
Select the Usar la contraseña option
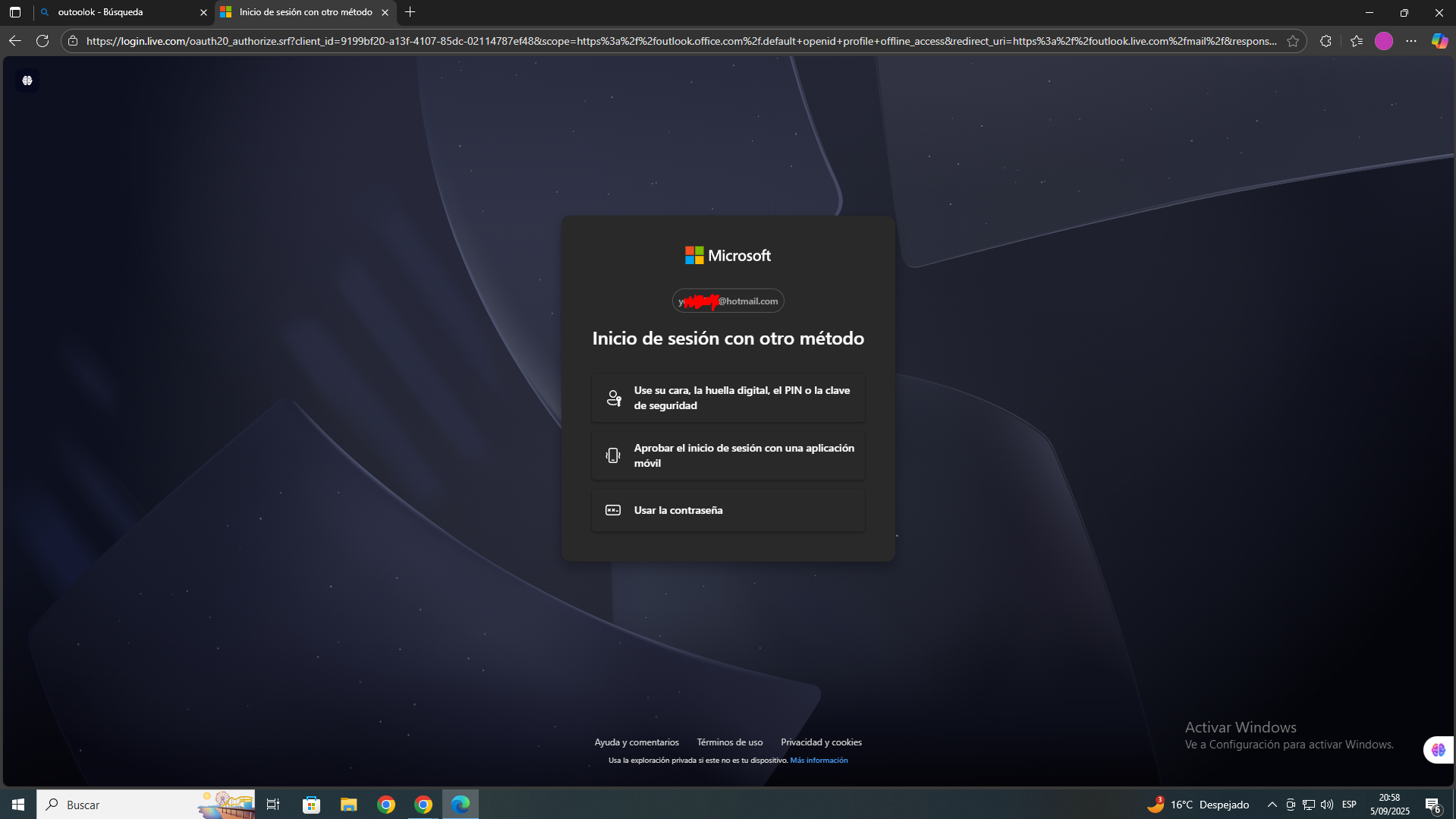click(728, 509)
